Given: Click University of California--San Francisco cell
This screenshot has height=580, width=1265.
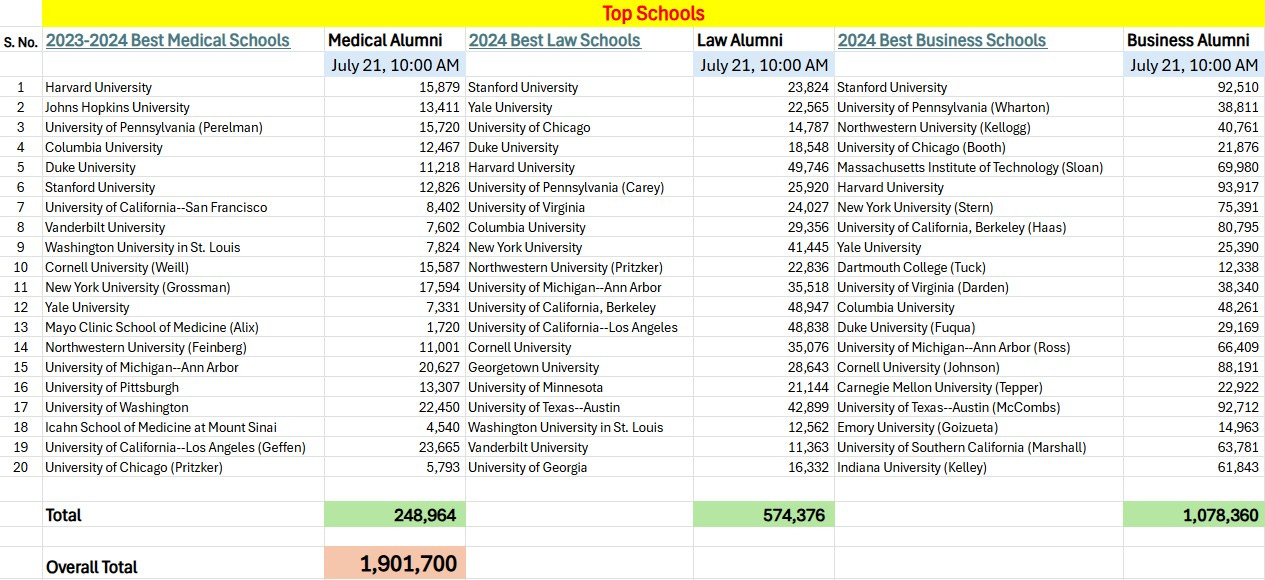Looking at the screenshot, I should click(x=183, y=207).
